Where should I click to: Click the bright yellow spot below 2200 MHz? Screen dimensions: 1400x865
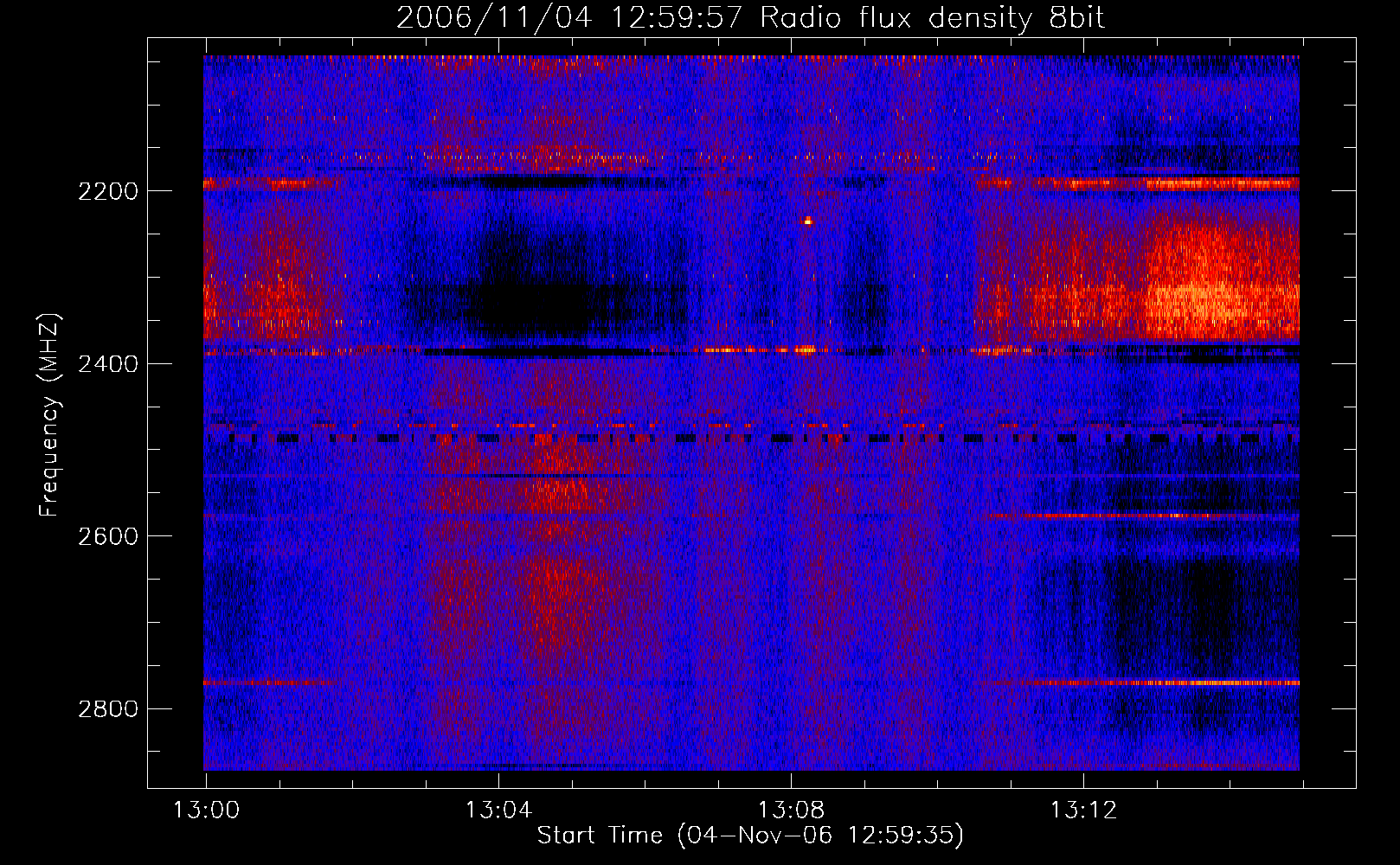coord(808,221)
